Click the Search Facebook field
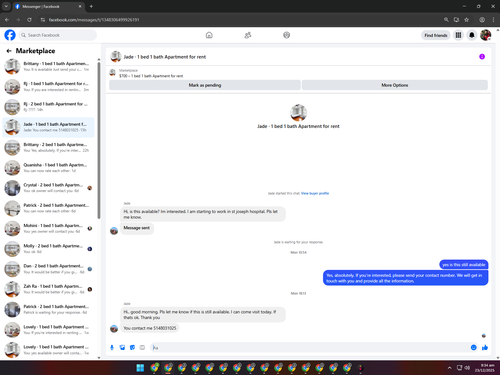Screen dimensions: 500x375 pyautogui.click(x=58, y=35)
